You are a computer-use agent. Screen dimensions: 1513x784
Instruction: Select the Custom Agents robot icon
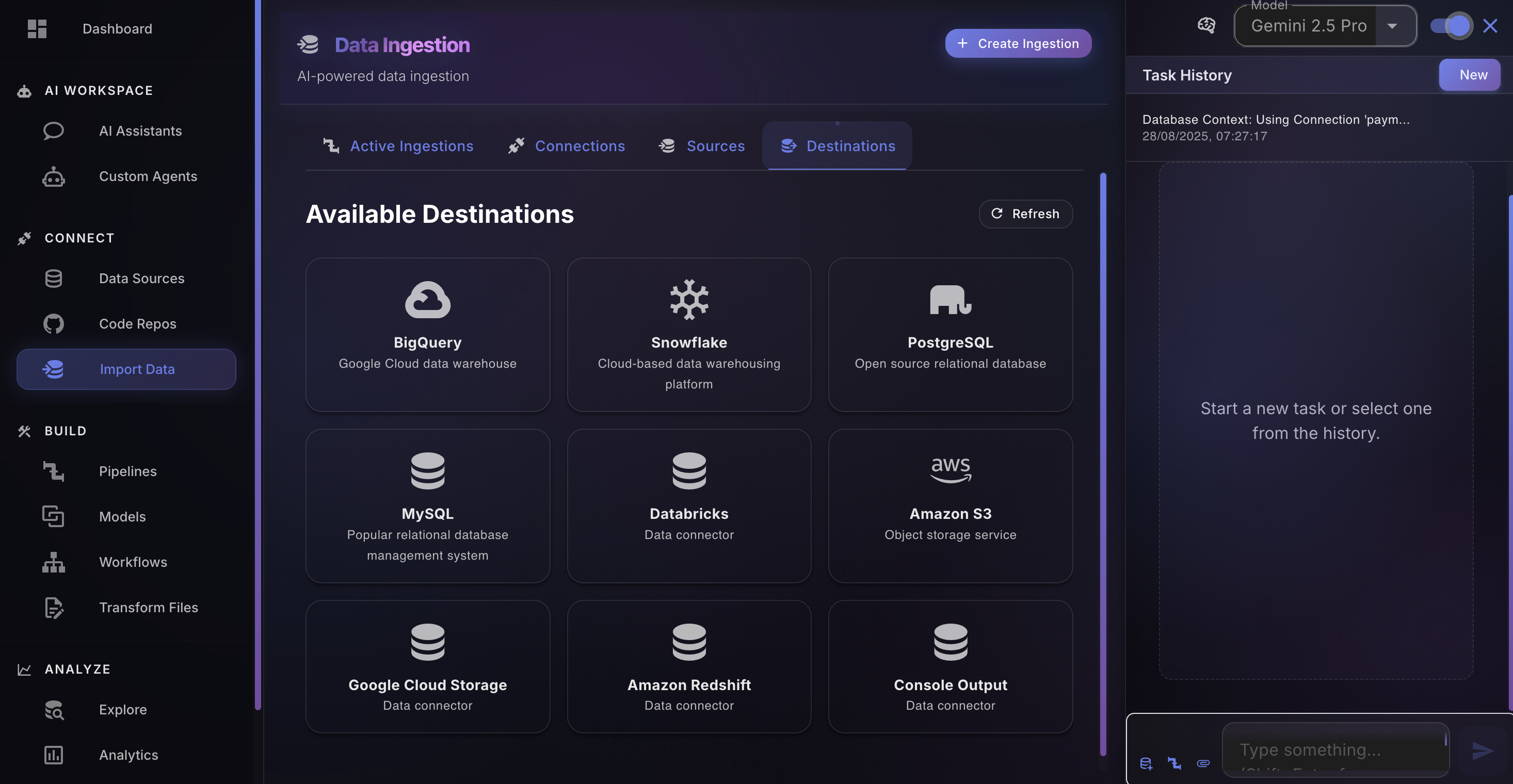[x=54, y=176]
